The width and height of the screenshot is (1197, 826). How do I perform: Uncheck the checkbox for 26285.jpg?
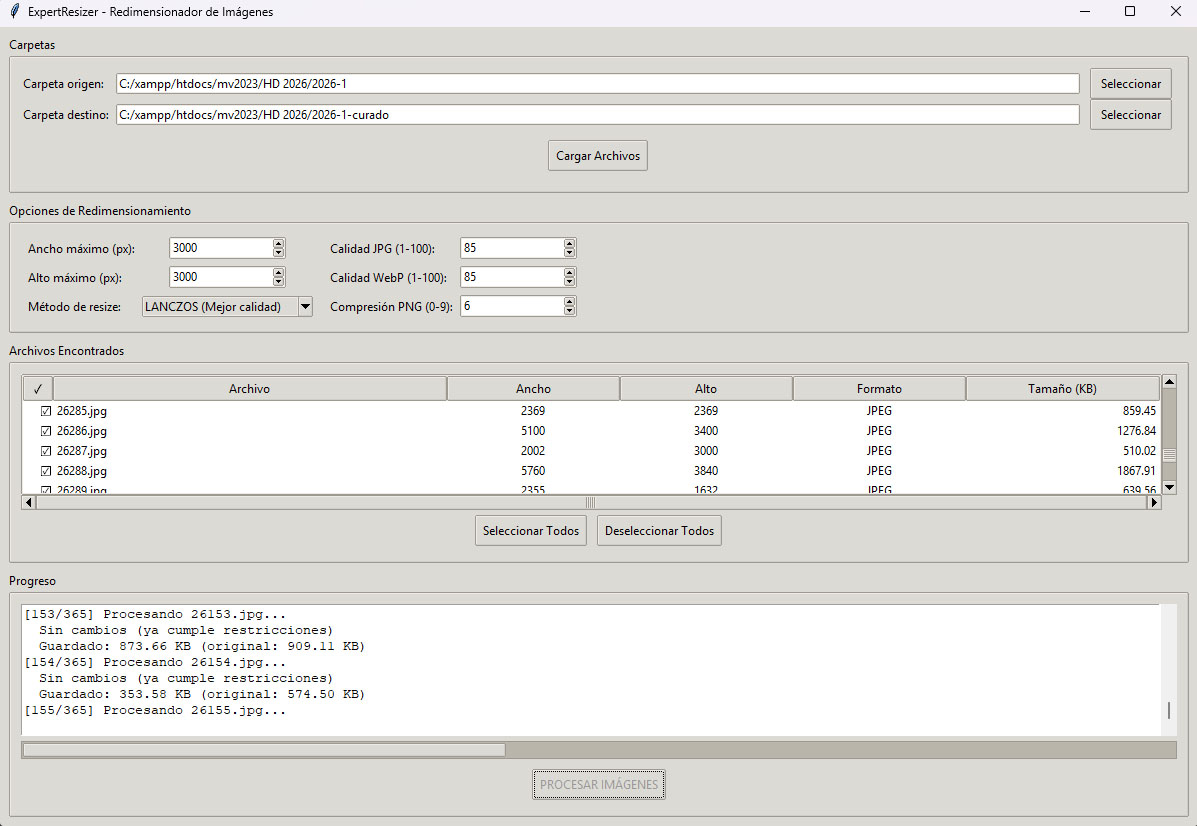point(46,411)
